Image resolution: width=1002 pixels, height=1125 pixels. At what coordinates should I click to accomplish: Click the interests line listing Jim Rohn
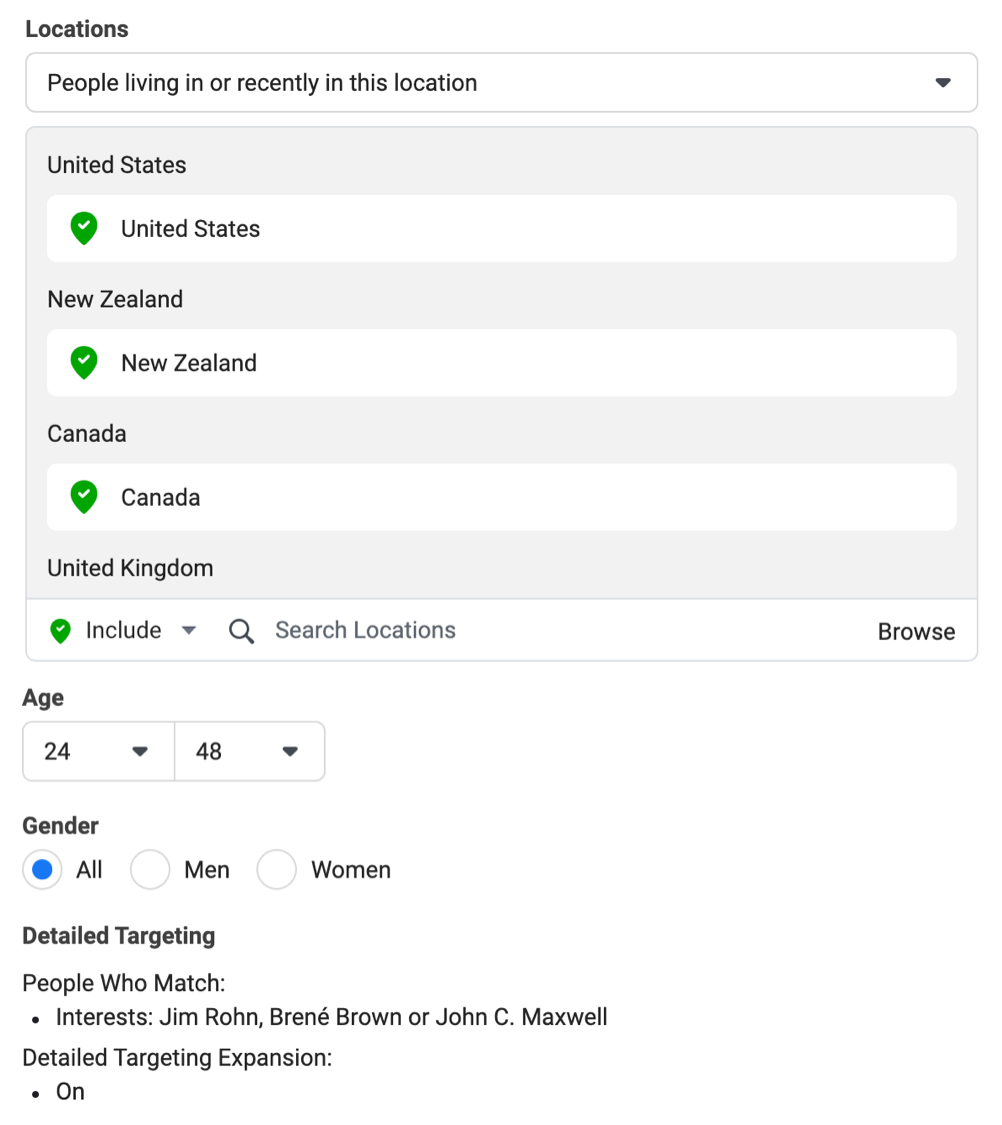[x=331, y=1018]
